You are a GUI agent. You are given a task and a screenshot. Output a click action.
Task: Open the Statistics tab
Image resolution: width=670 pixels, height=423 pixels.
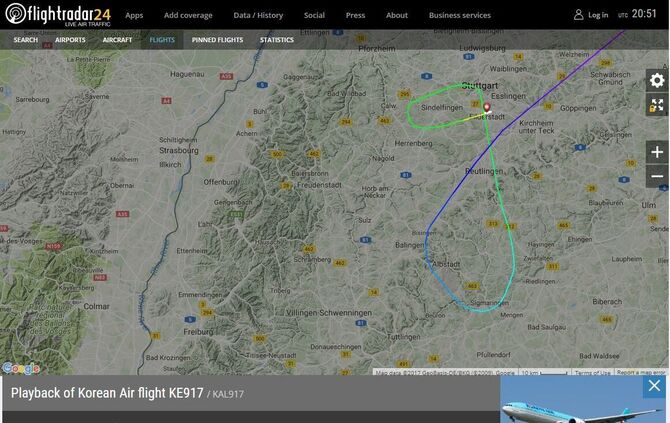coord(276,40)
